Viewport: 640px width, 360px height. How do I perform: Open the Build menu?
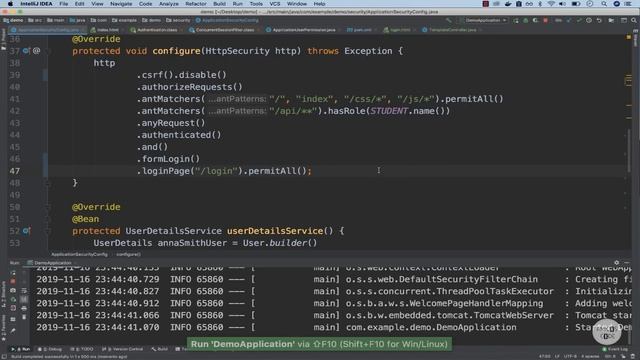(219, 4)
